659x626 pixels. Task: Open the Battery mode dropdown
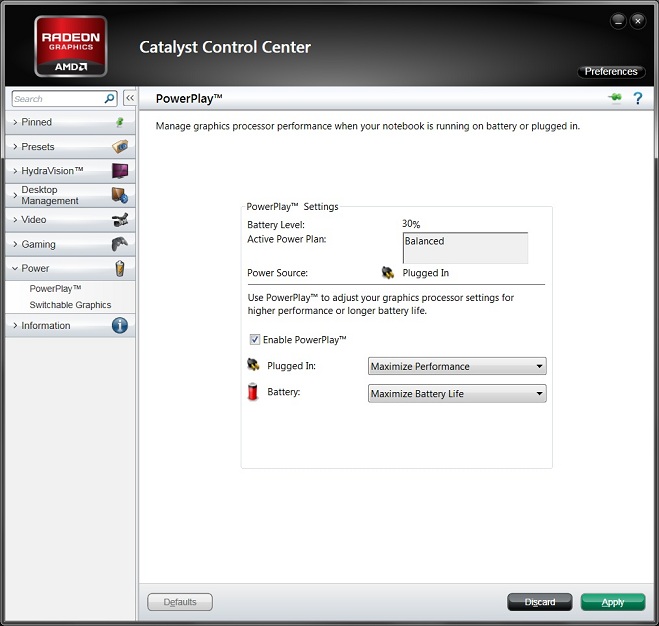click(457, 394)
